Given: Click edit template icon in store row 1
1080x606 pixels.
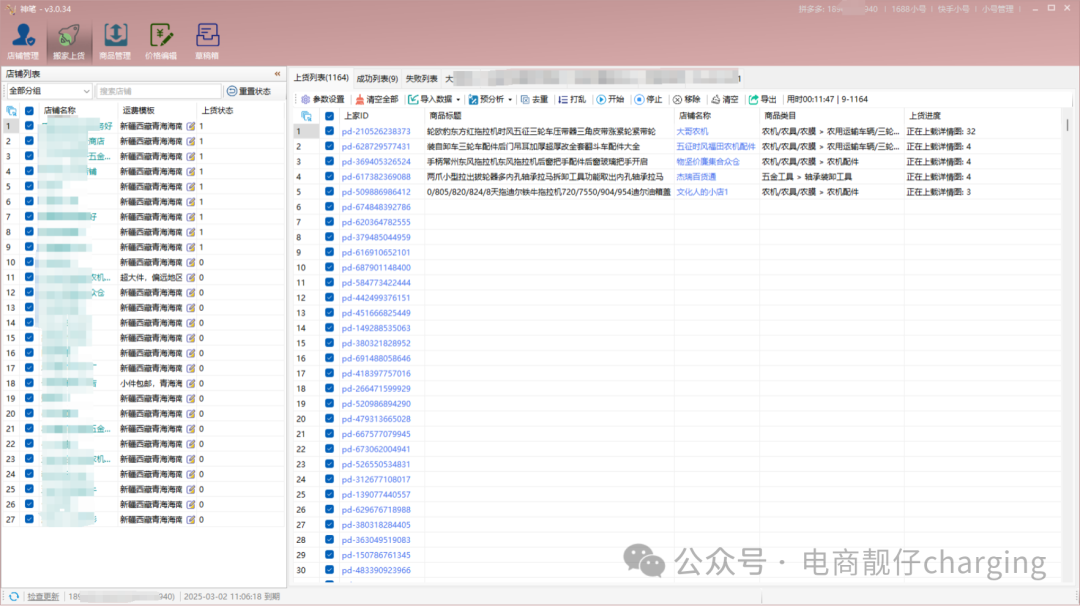Looking at the screenshot, I should (191, 126).
